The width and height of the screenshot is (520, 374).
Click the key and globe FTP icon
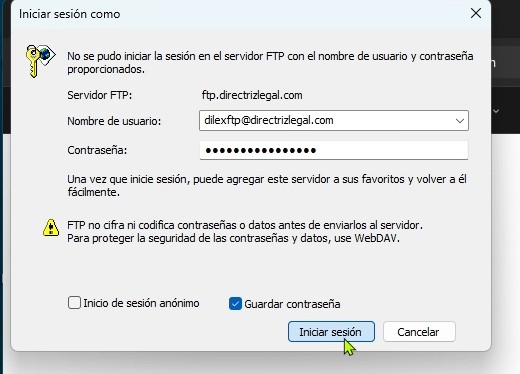pyautogui.click(x=40, y=61)
